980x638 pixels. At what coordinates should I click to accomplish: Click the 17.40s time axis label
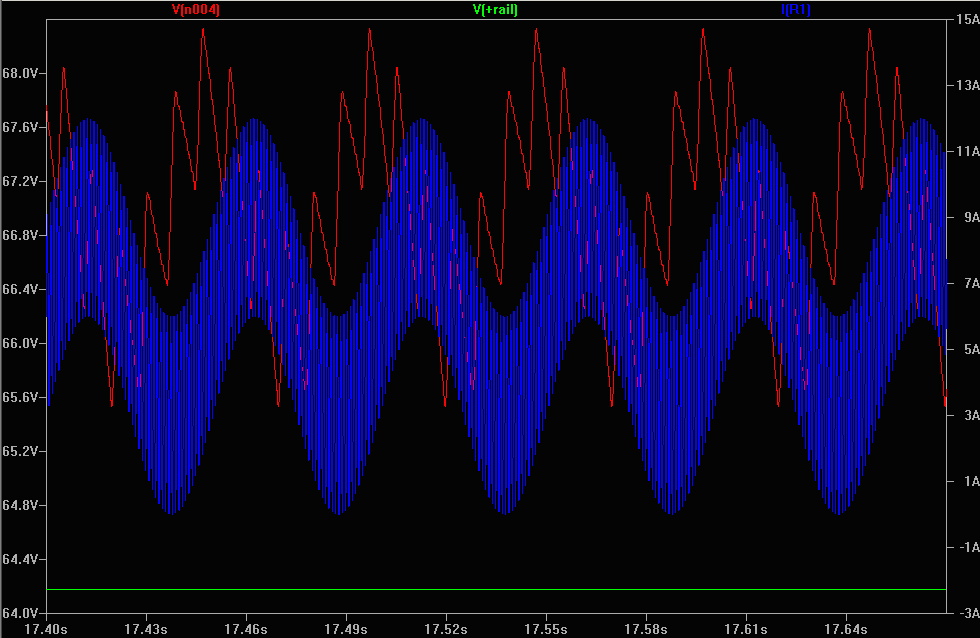point(46,629)
